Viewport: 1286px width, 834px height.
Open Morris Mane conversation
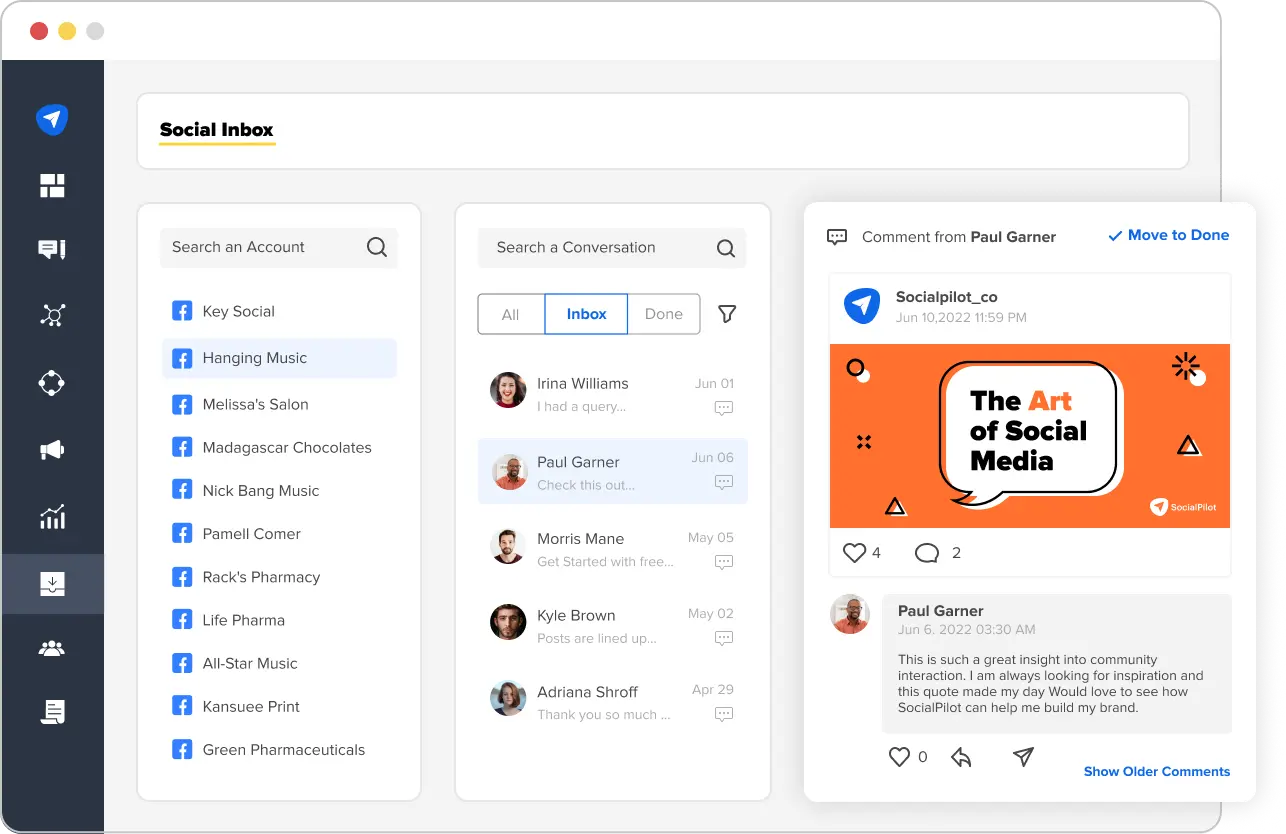click(612, 548)
